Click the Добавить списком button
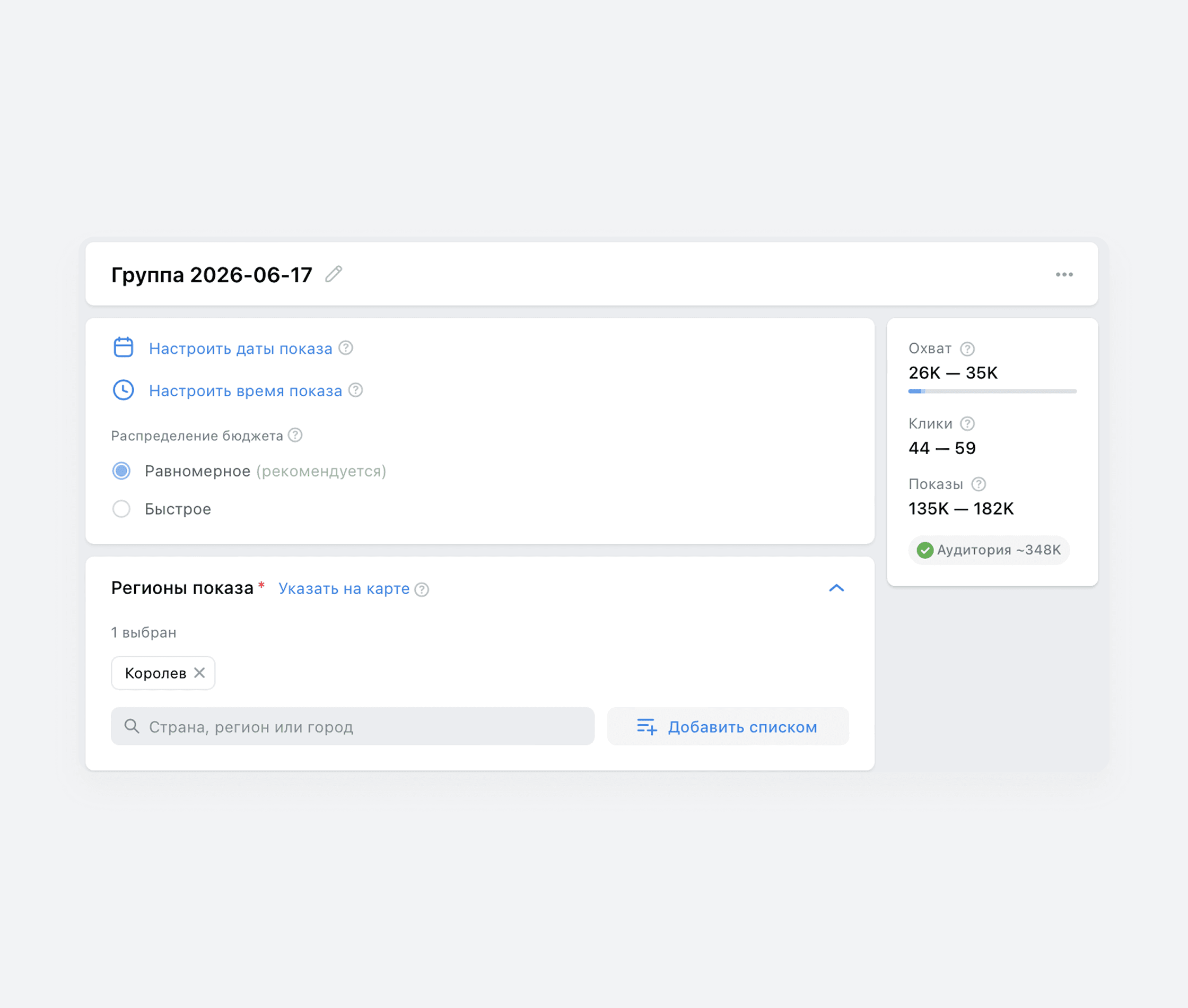 click(728, 726)
